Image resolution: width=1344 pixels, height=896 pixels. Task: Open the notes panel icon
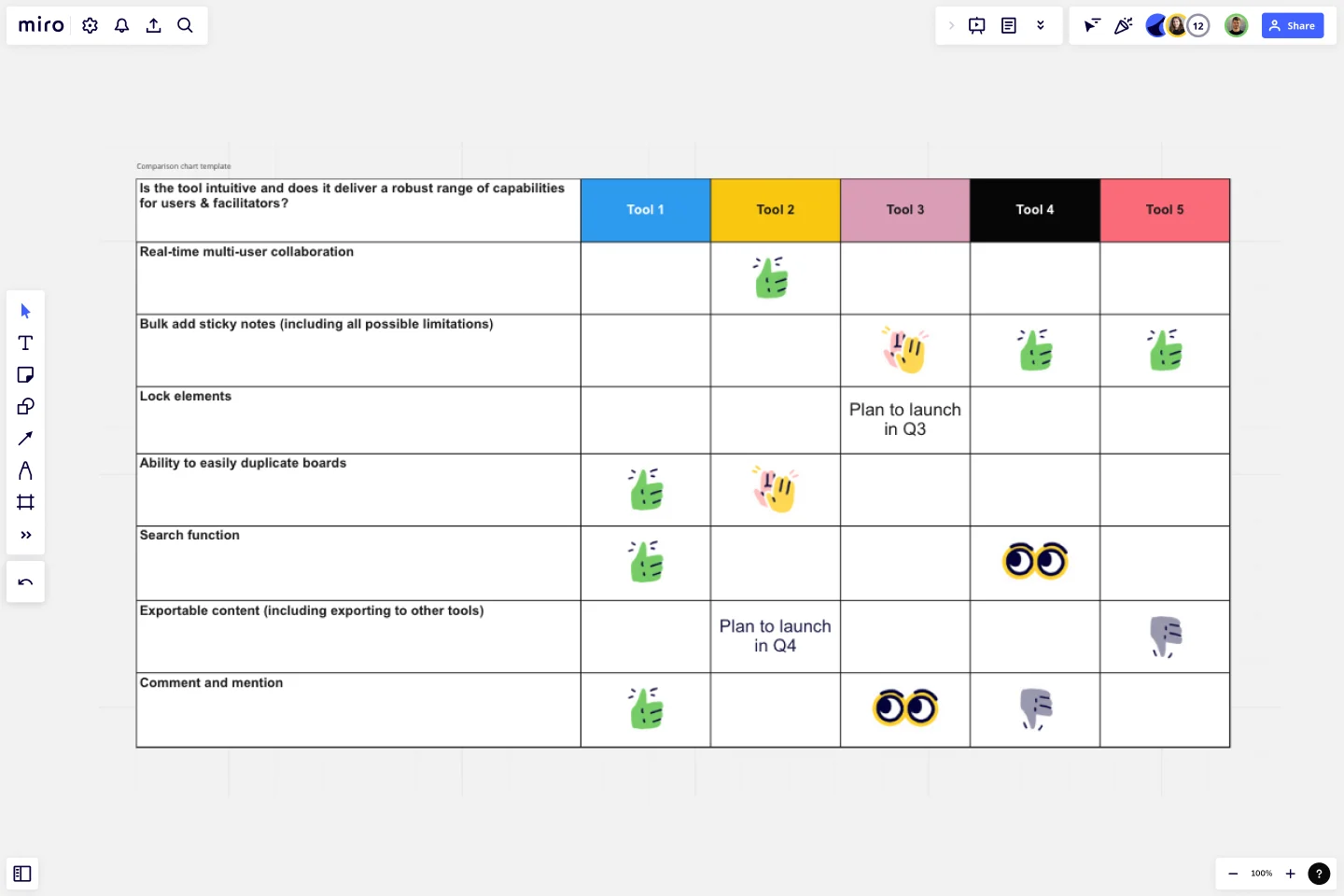[x=1009, y=25]
